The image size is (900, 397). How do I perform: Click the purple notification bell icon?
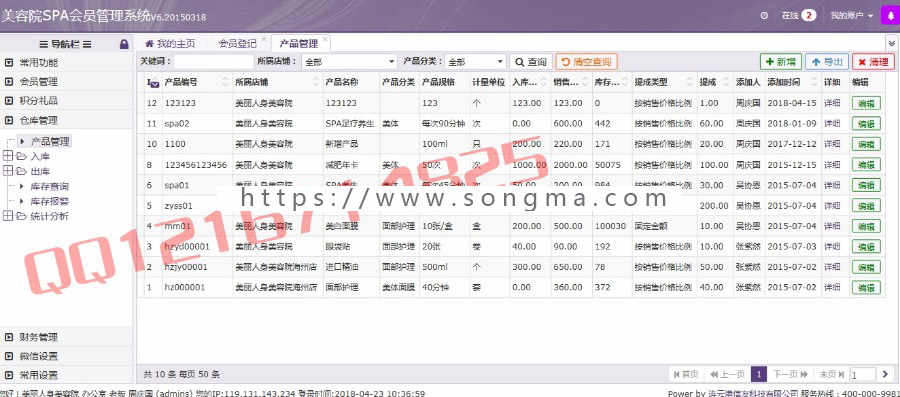pos(891,15)
